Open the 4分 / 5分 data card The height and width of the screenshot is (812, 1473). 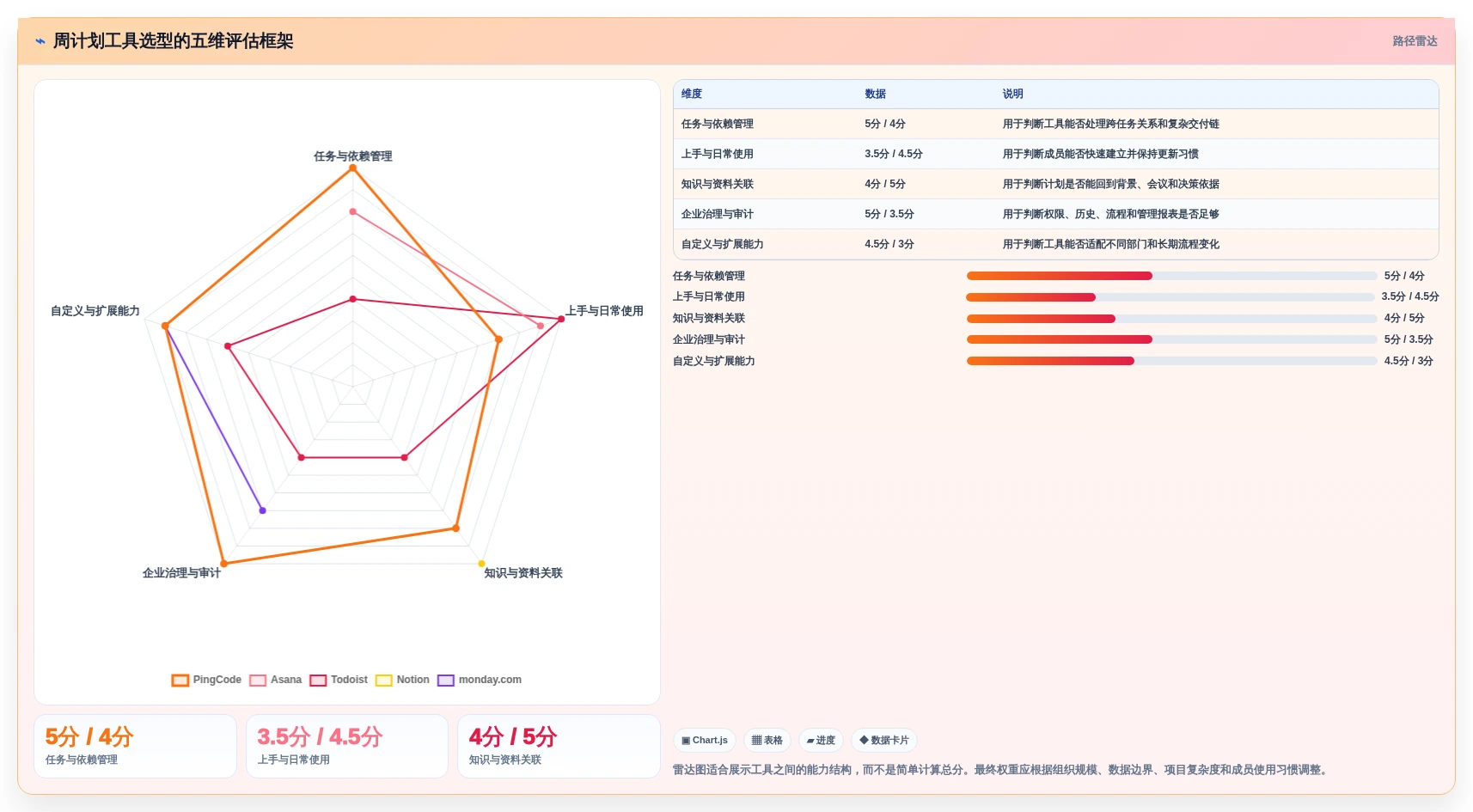tap(559, 746)
